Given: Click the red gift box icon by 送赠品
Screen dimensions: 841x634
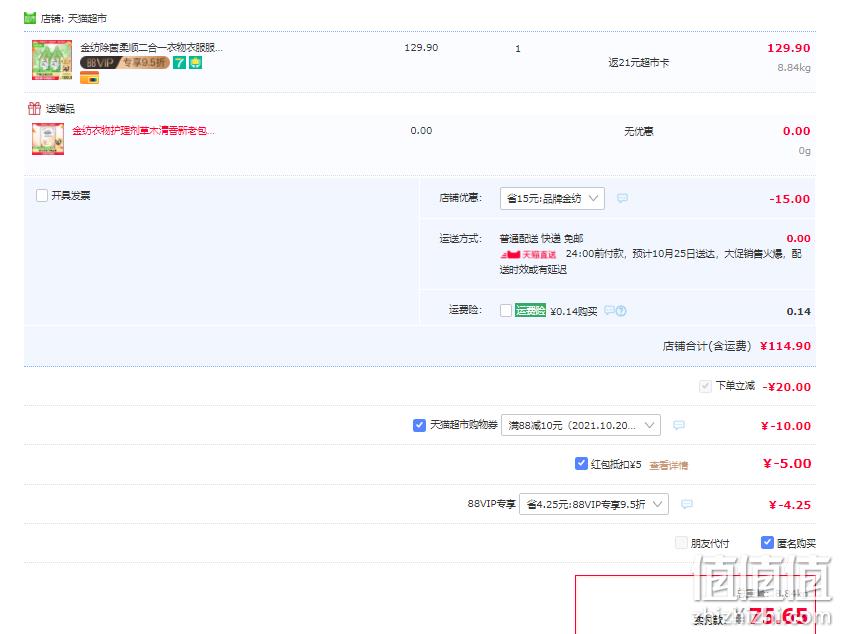Looking at the screenshot, I should [x=34, y=109].
